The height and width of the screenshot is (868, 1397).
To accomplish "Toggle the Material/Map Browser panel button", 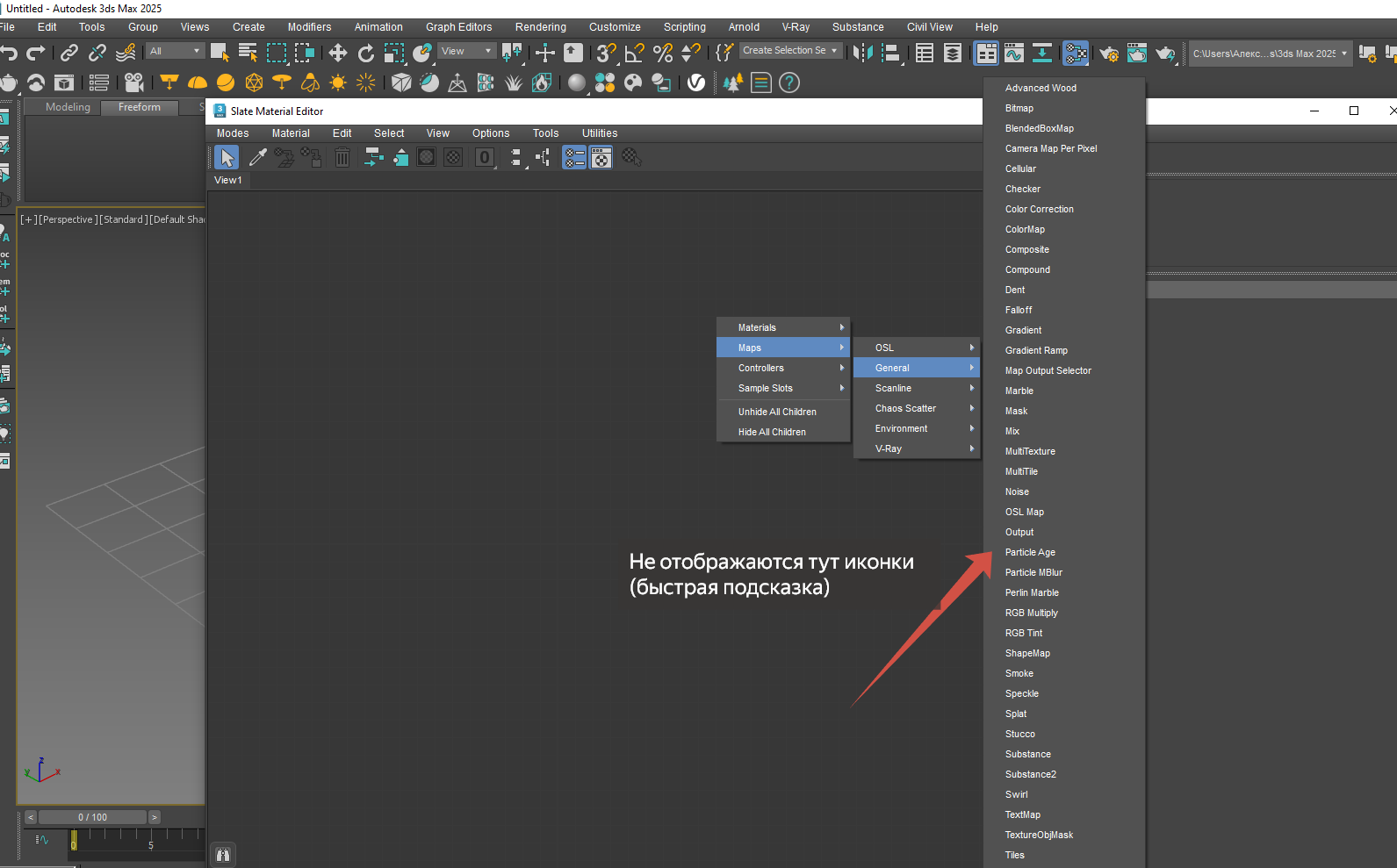I will (x=574, y=157).
